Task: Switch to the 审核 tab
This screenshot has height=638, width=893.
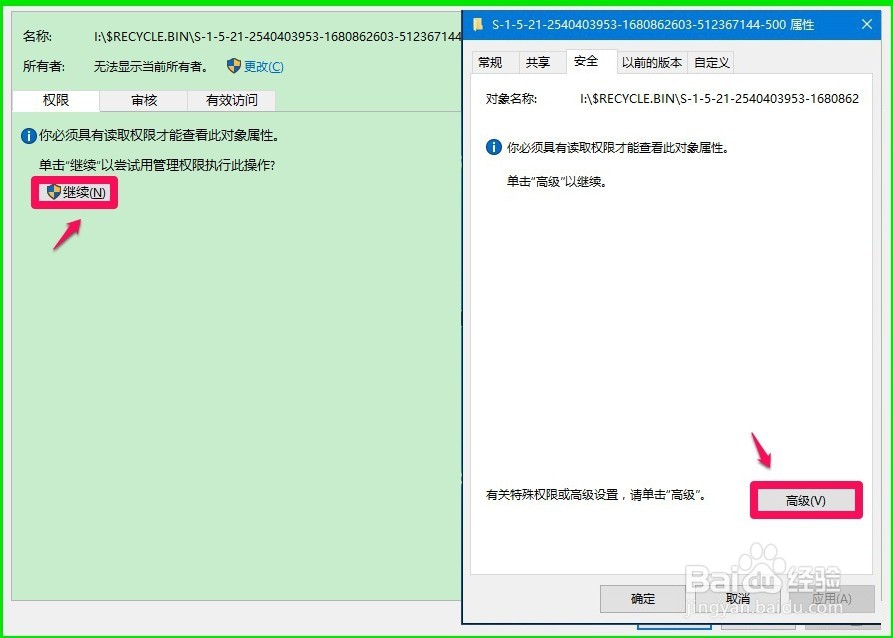Action: click(x=142, y=100)
